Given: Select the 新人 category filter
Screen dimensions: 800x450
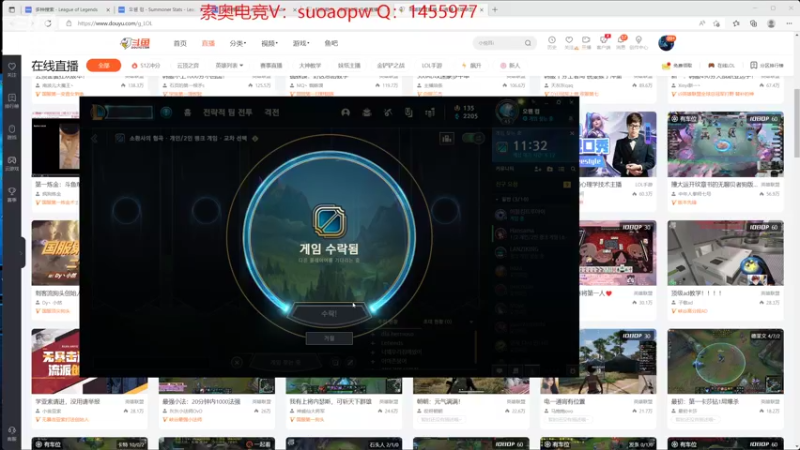Looking at the screenshot, I should [x=510, y=65].
